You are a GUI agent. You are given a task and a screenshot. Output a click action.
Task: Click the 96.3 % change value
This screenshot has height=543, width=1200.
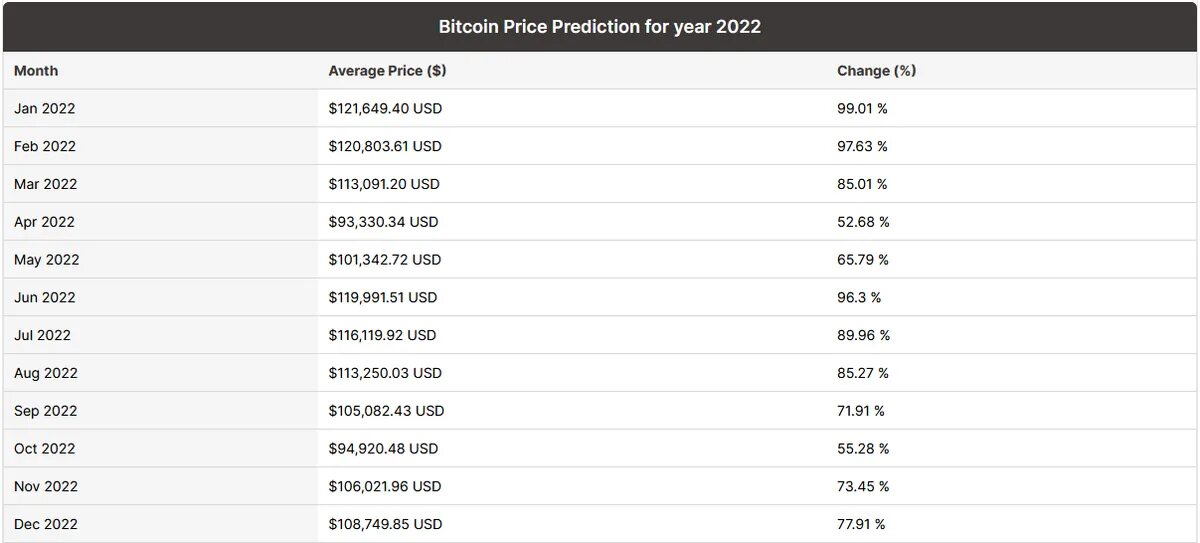(859, 297)
